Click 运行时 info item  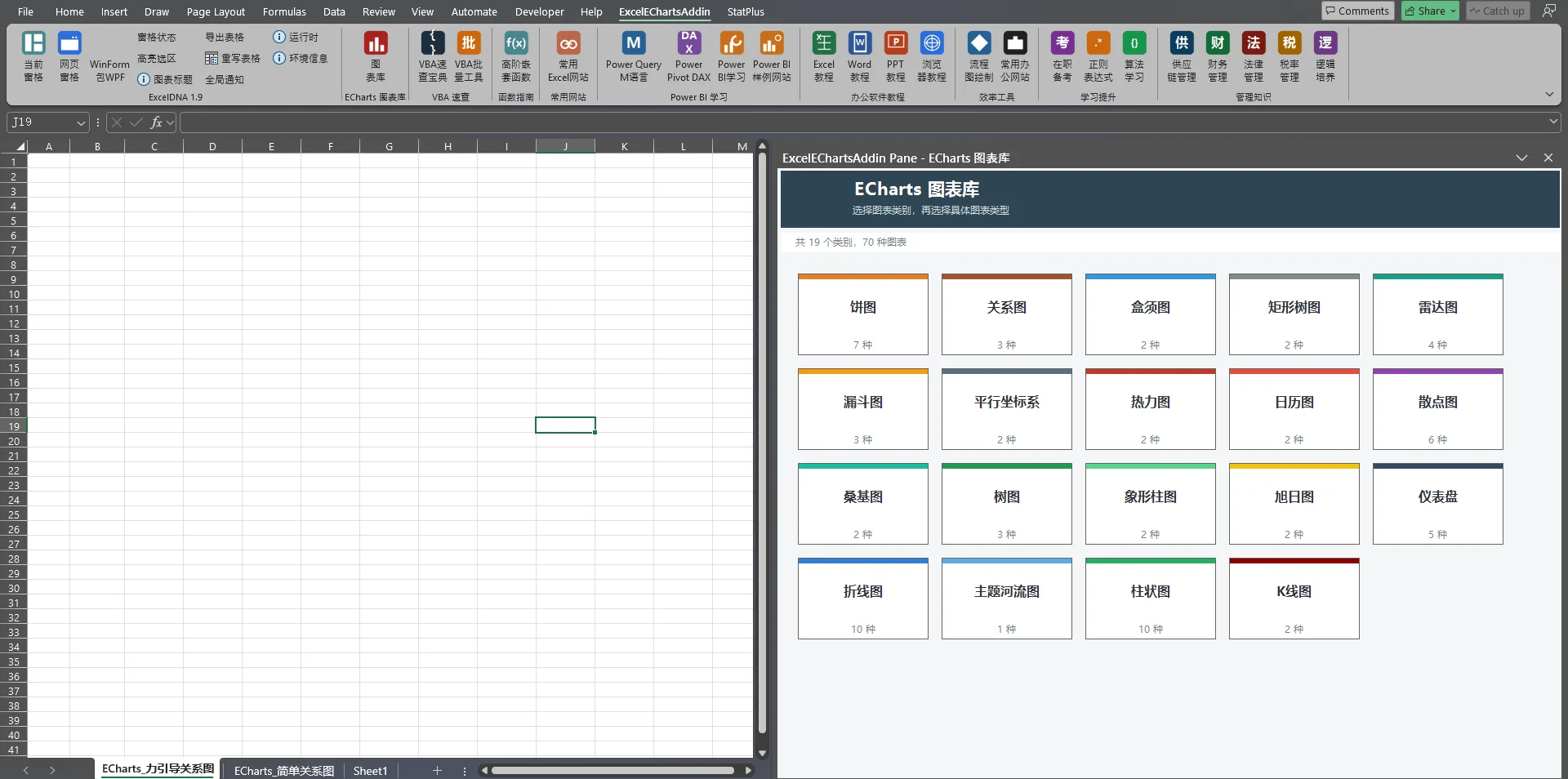pyautogui.click(x=296, y=38)
